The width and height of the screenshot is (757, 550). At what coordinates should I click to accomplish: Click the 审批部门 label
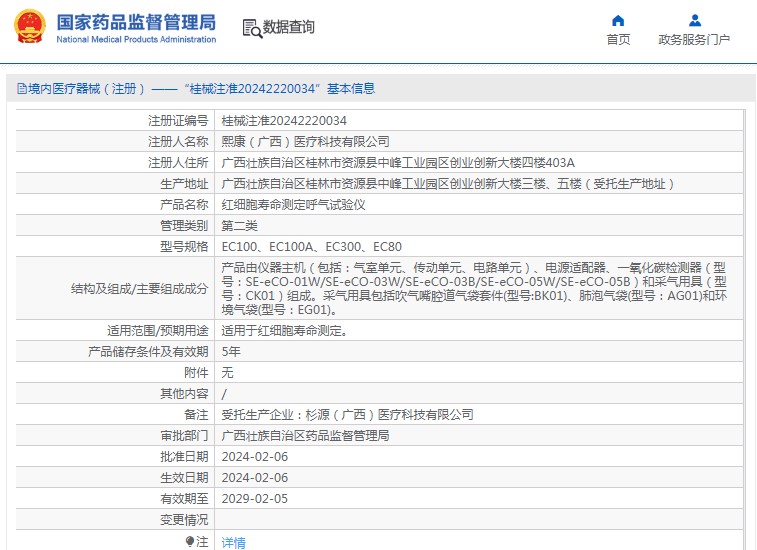point(184,436)
